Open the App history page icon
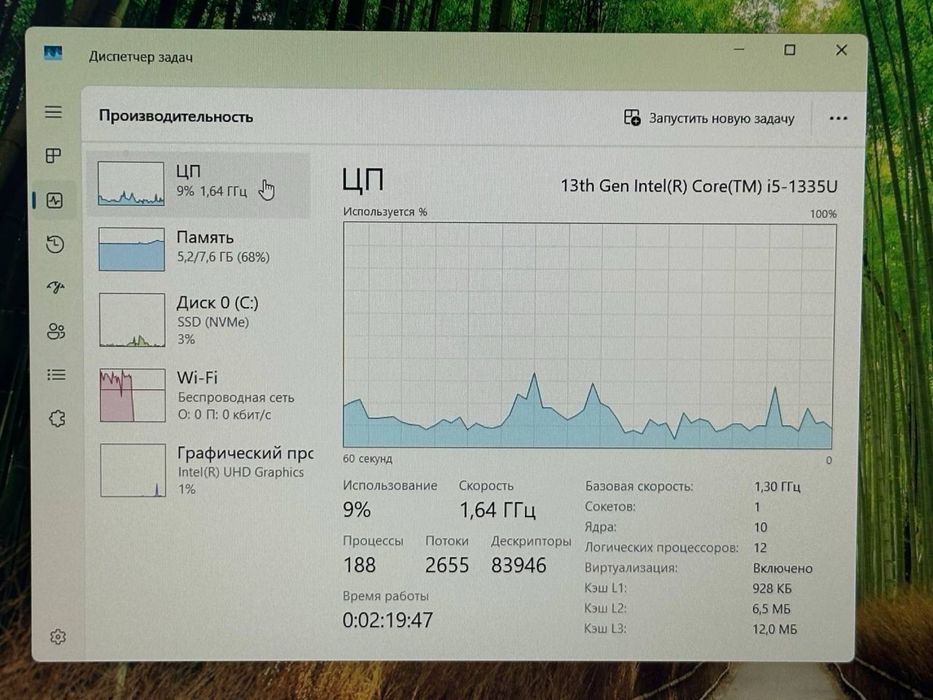Image resolution: width=933 pixels, height=700 pixels. 55,244
